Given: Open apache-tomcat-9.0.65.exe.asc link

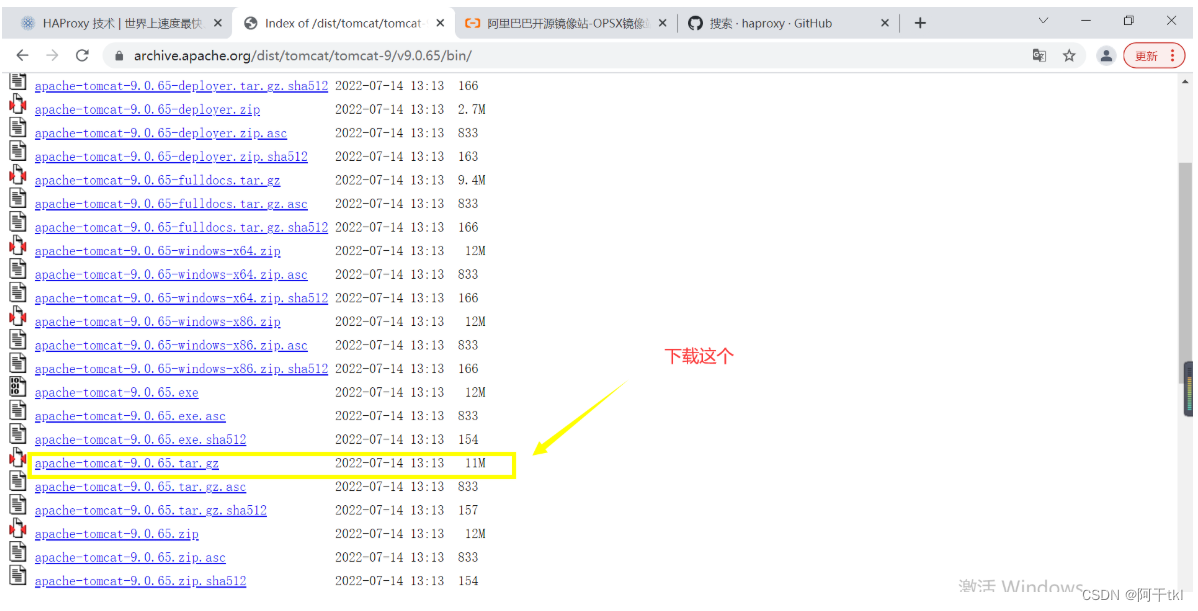Looking at the screenshot, I should click(x=130, y=416).
